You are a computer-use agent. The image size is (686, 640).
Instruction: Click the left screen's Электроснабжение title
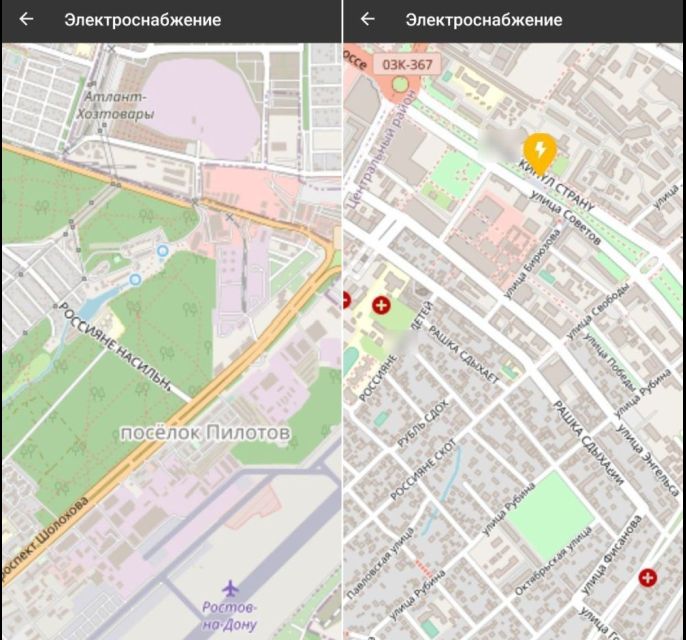point(142,20)
